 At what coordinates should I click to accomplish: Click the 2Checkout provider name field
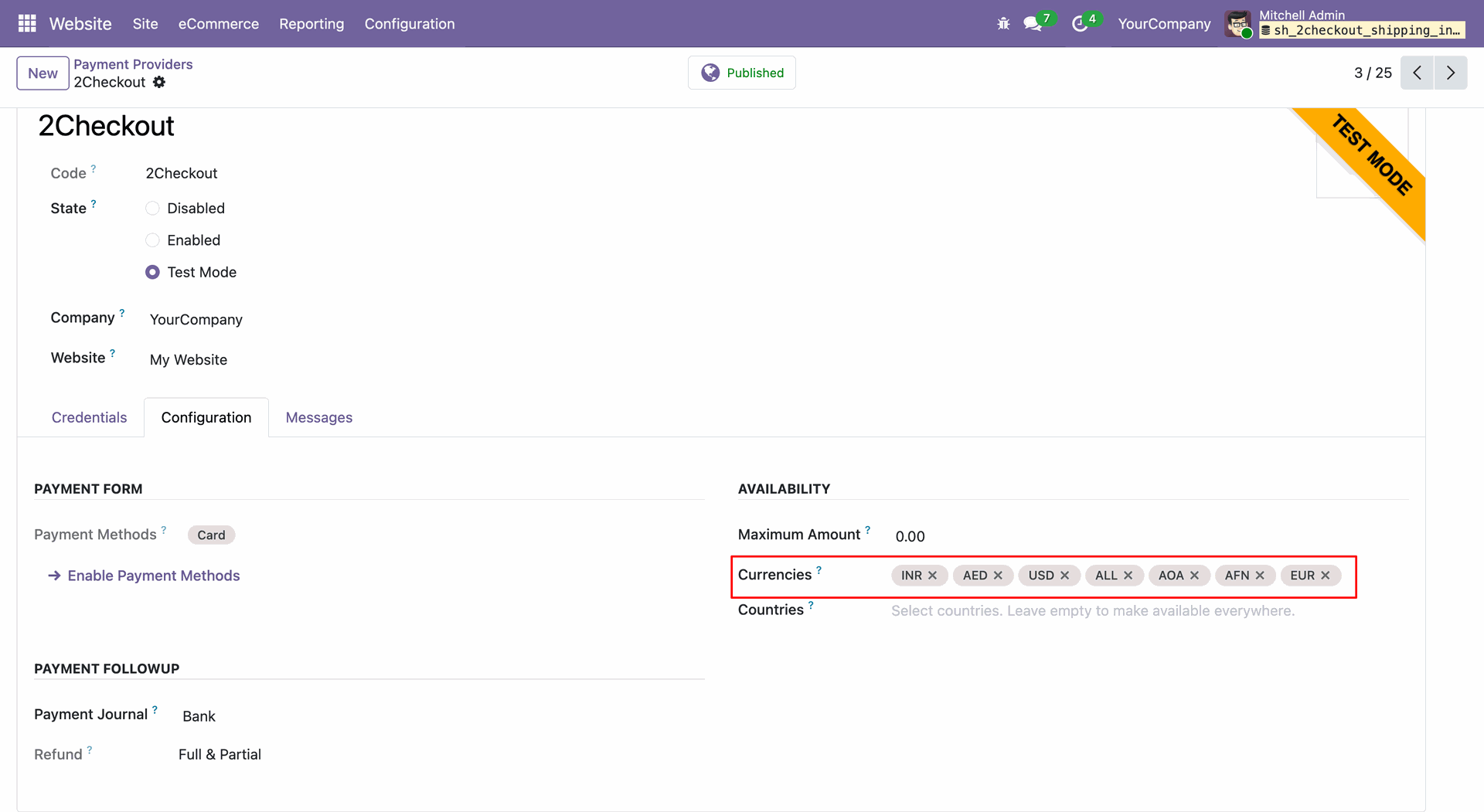coord(107,126)
